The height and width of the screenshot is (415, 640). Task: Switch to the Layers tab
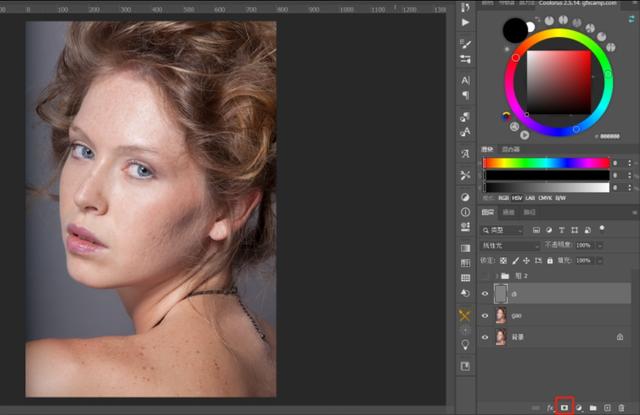pos(488,212)
